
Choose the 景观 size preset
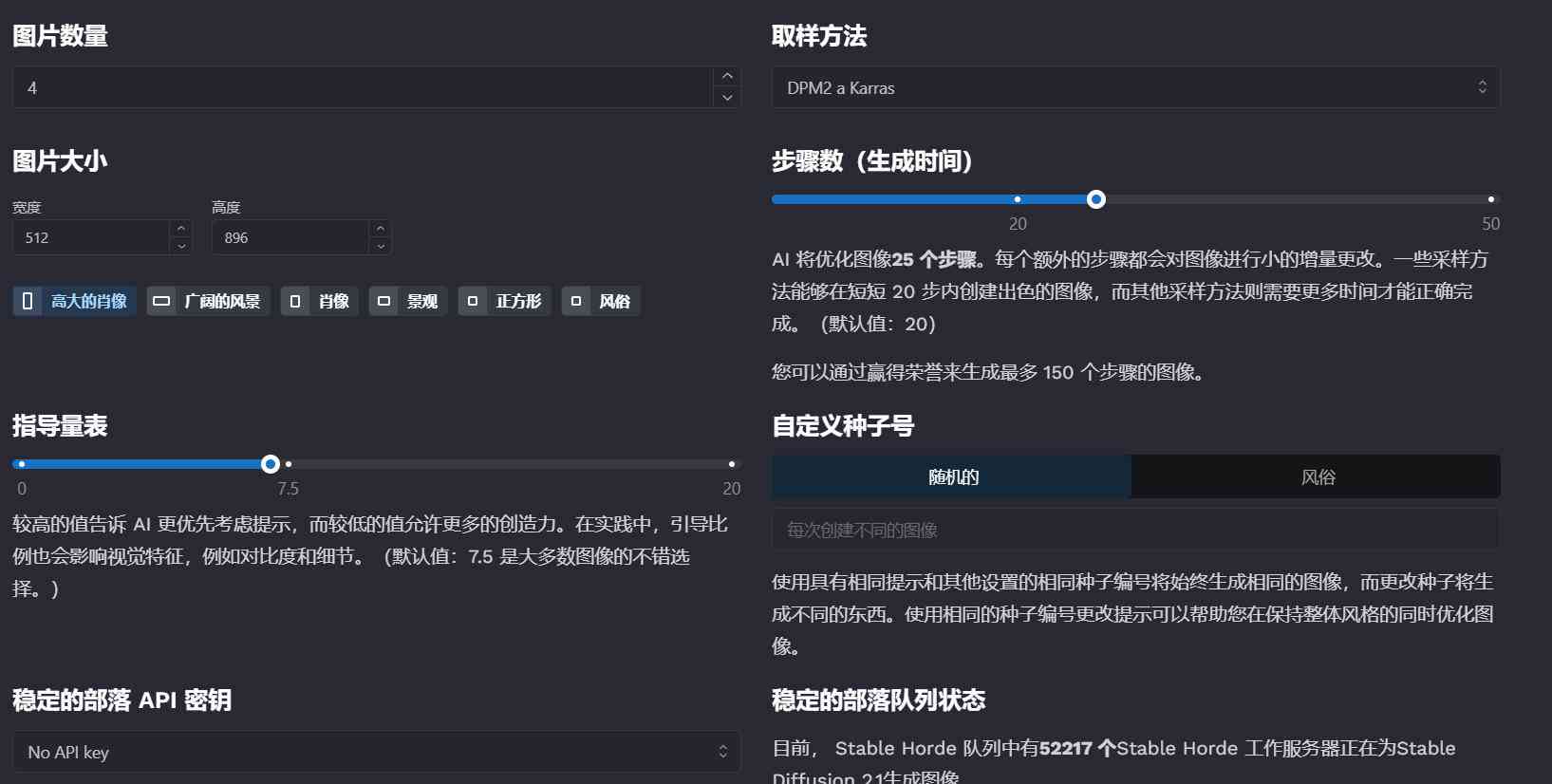tap(408, 301)
